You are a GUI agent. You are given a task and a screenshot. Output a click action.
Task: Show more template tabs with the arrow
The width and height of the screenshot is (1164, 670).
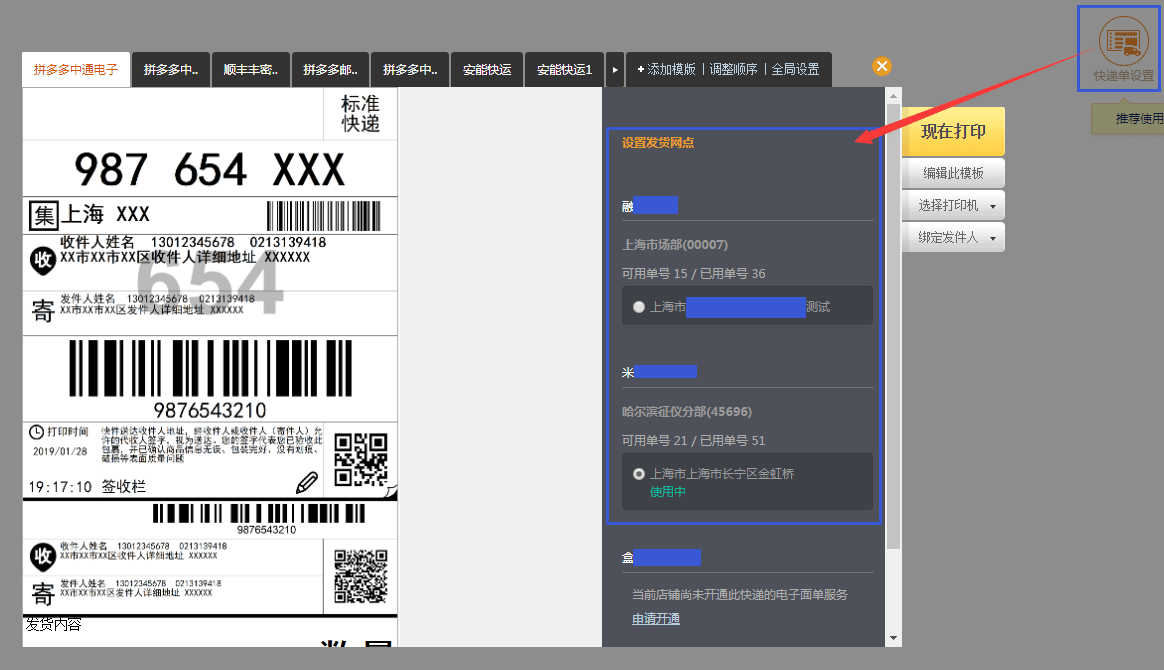tap(615, 70)
